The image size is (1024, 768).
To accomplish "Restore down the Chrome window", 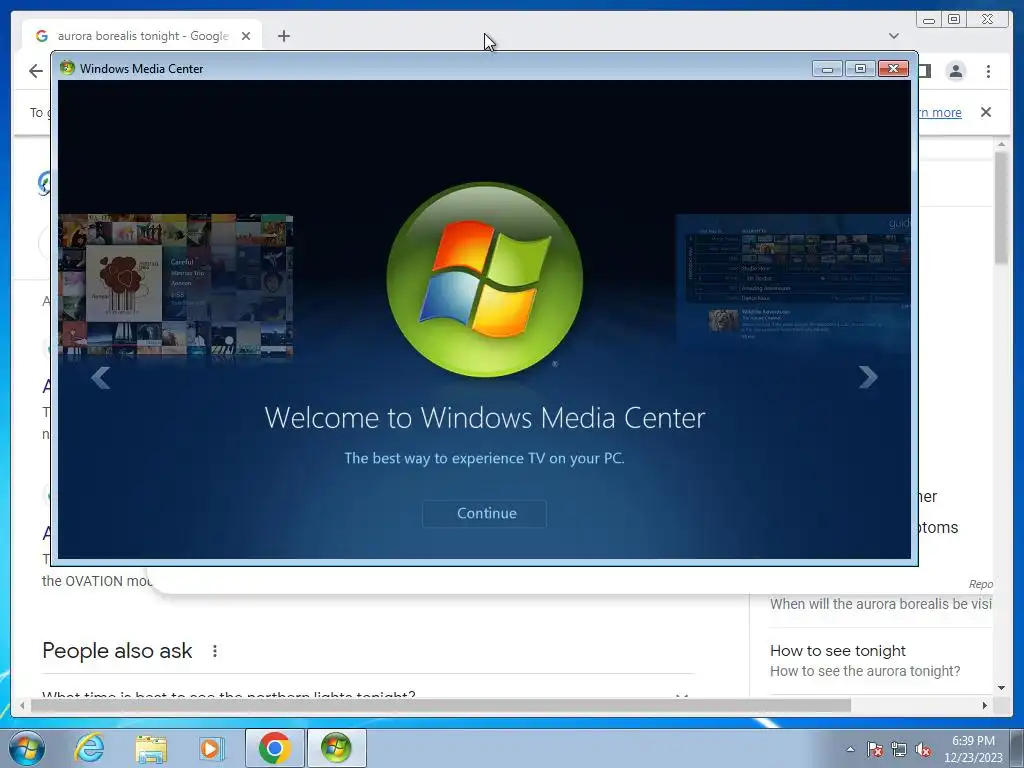I will click(x=954, y=20).
